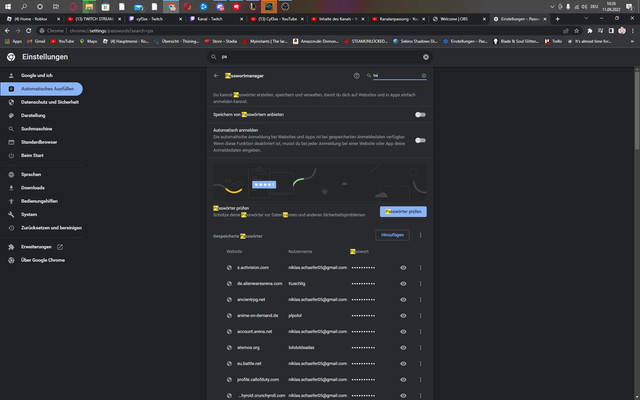Toggle Speichern von Passwörtern anbieten

click(x=420, y=115)
